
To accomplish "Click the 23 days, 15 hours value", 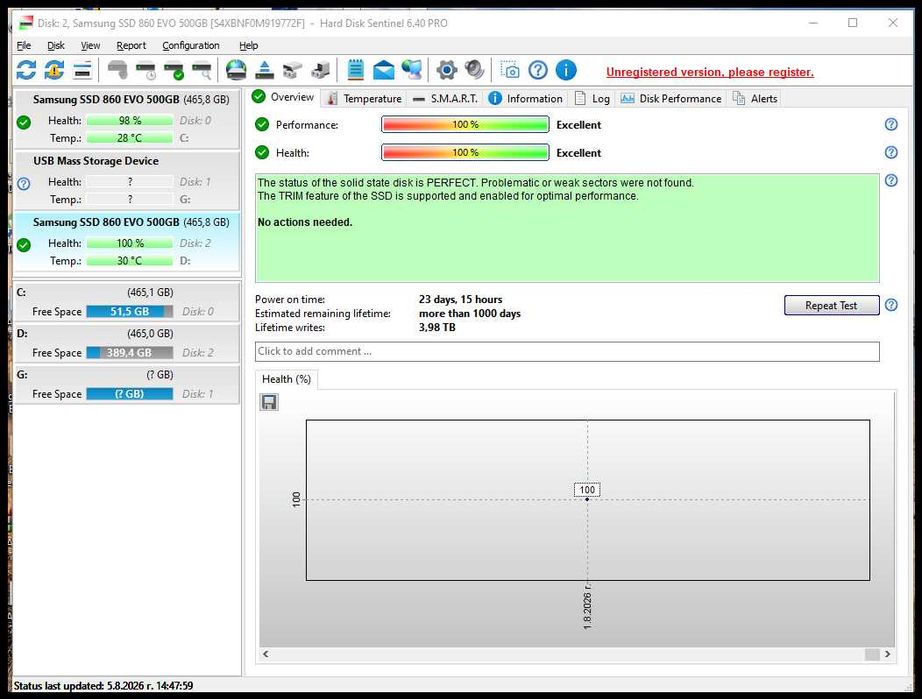I will click(x=460, y=299).
